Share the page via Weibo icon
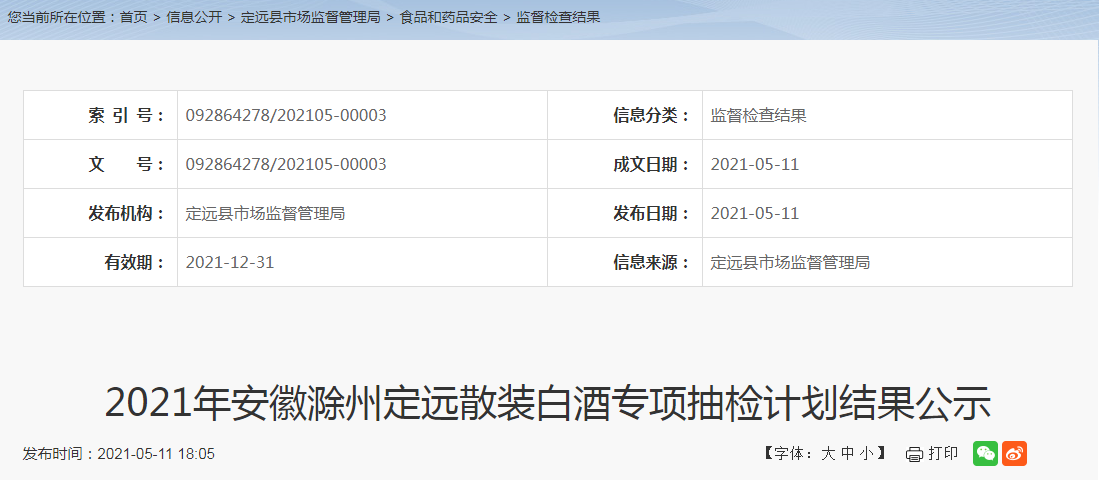Image resolution: width=1099 pixels, height=480 pixels. (x=1014, y=454)
